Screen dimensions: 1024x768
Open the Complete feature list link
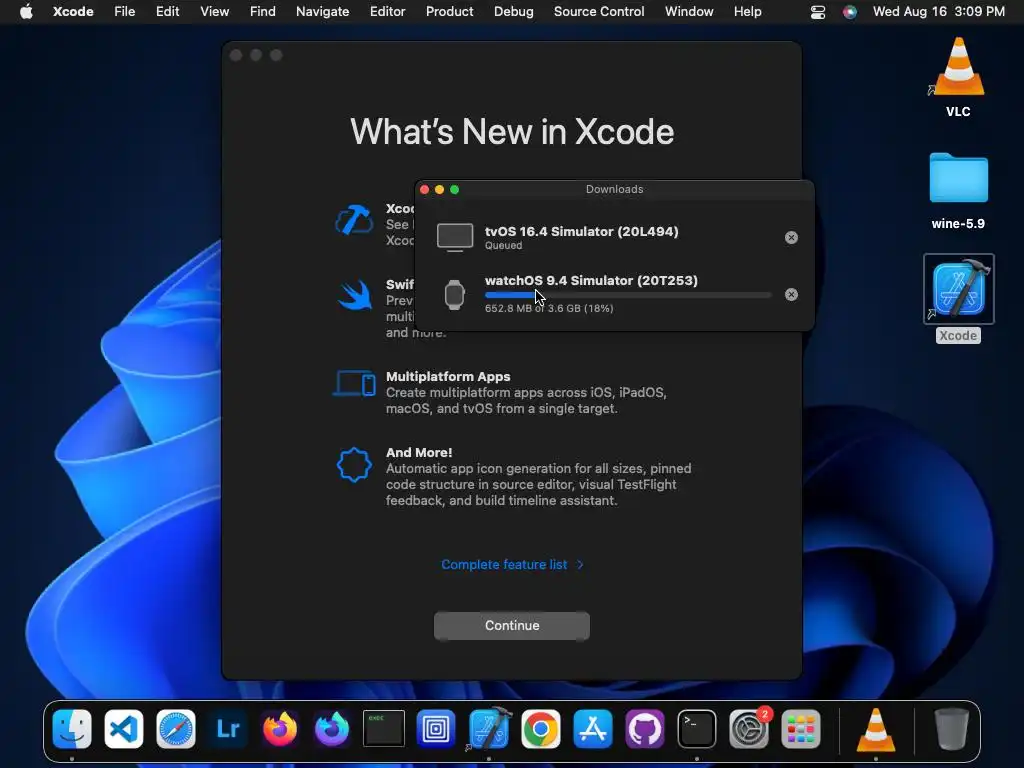point(512,564)
